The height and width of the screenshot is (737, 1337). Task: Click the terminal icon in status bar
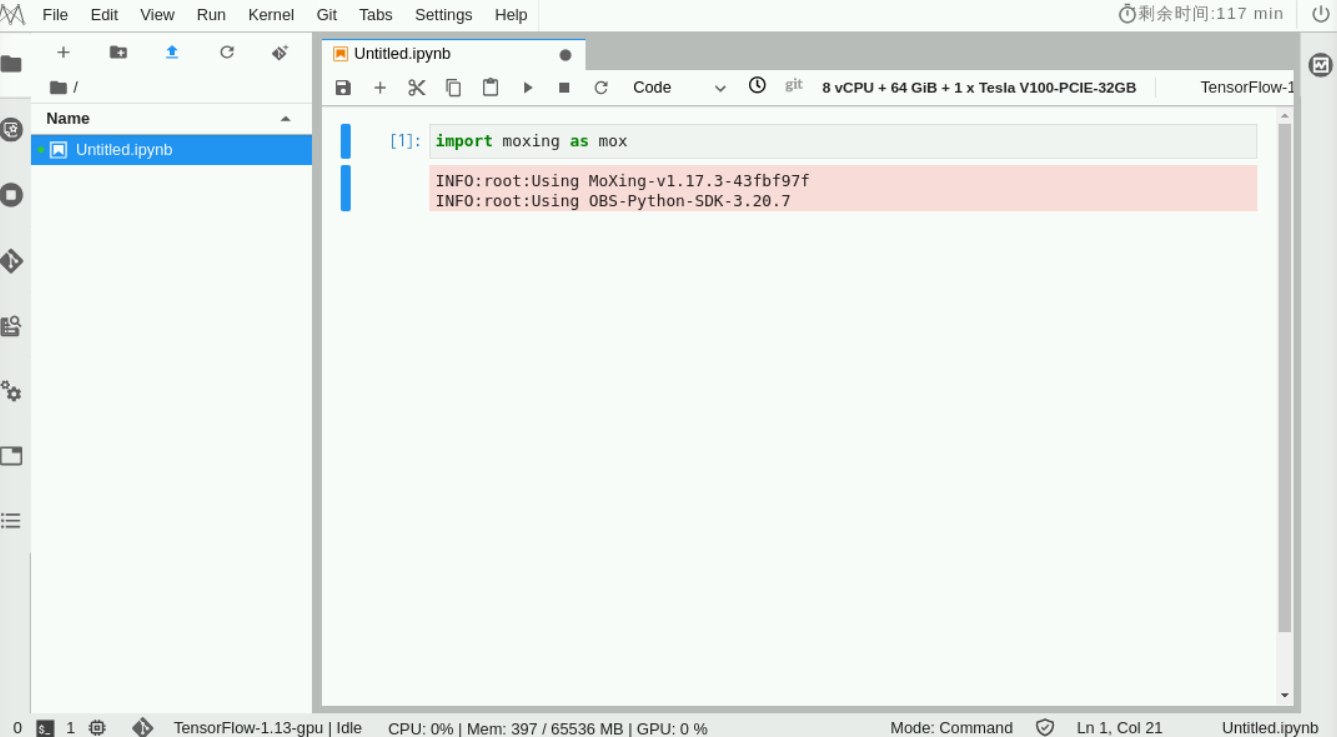click(45, 728)
